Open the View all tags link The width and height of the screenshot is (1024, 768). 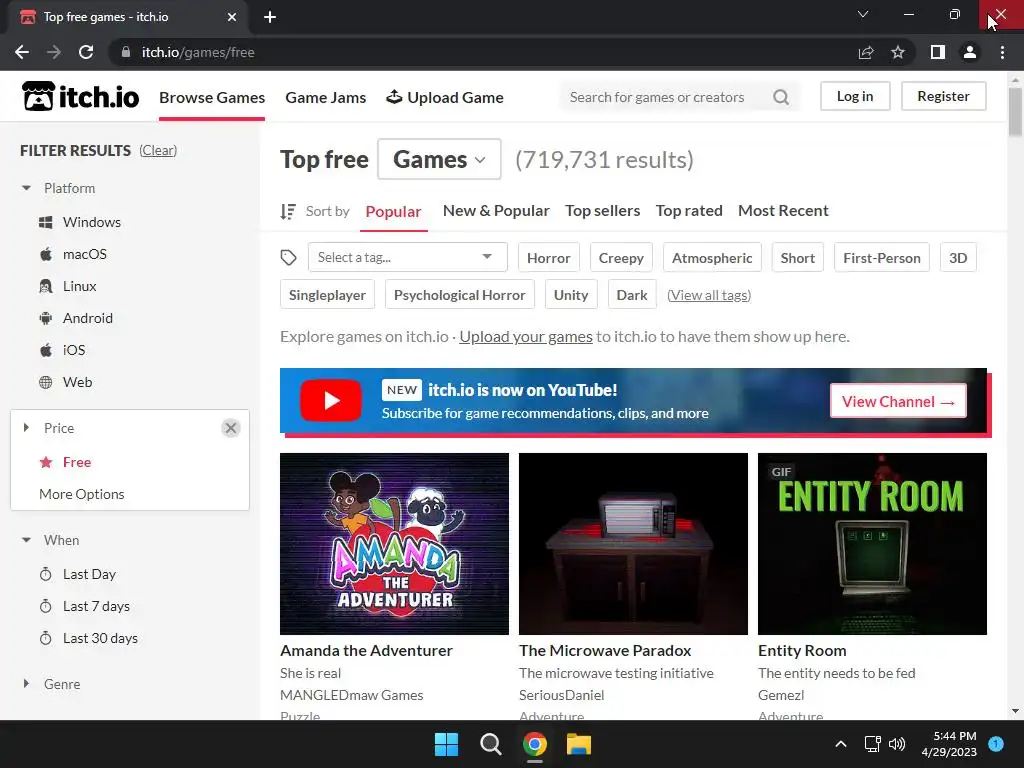pyautogui.click(x=709, y=295)
